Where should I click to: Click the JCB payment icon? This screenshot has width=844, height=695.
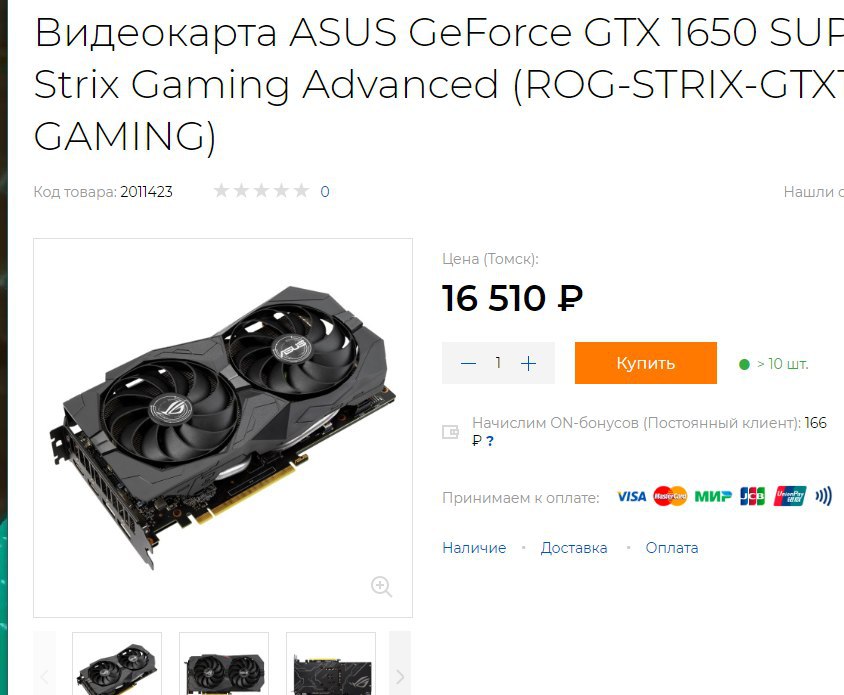point(752,496)
